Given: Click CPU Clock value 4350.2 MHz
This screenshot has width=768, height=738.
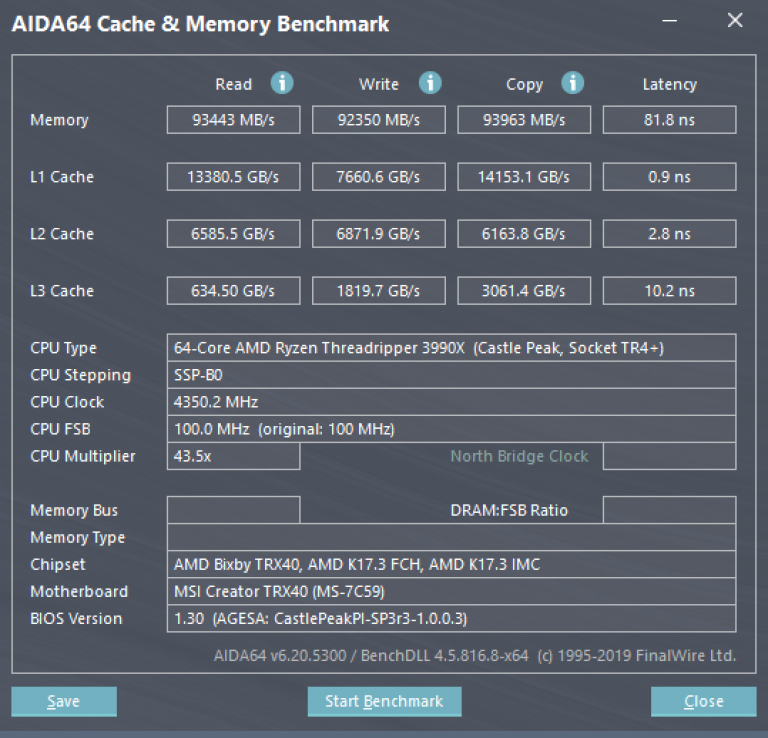Looking at the screenshot, I should [452, 402].
